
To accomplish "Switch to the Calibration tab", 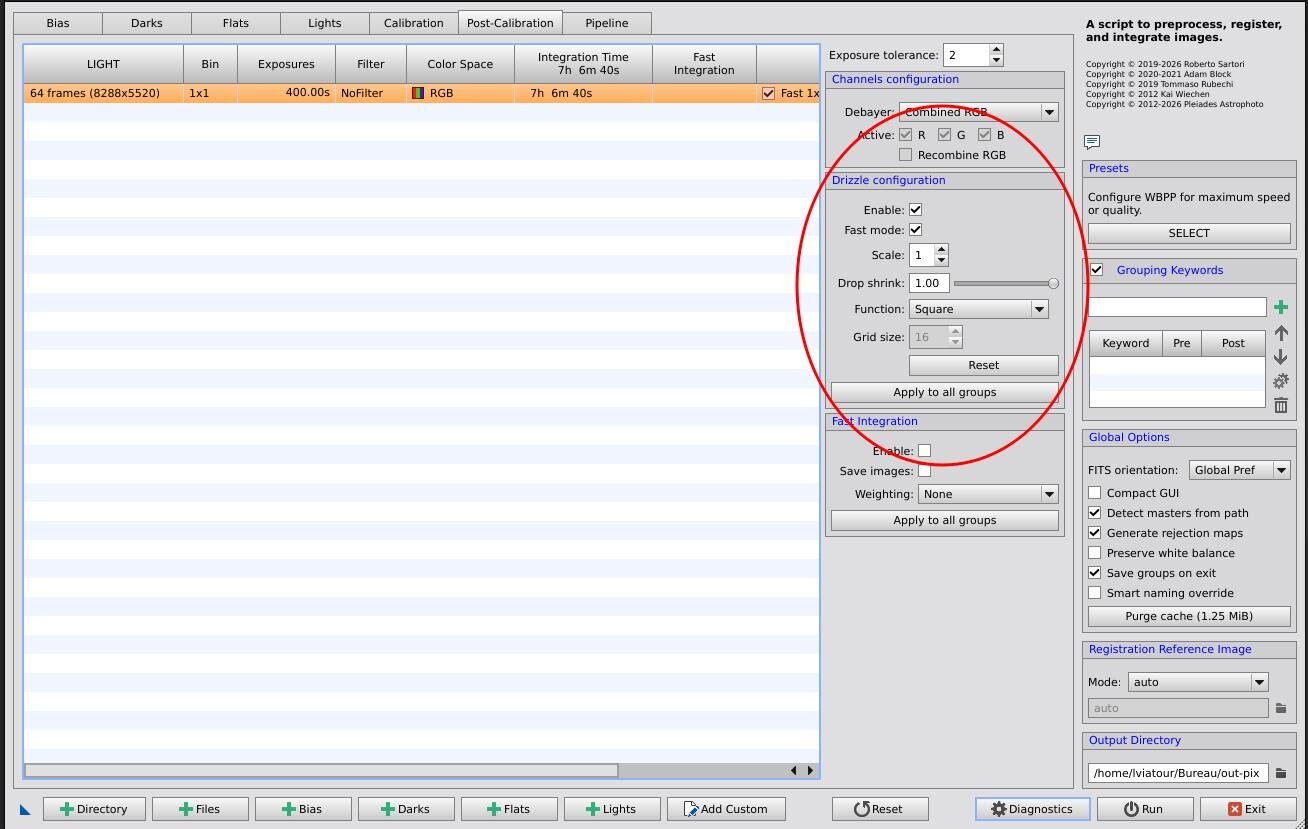I will (414, 23).
